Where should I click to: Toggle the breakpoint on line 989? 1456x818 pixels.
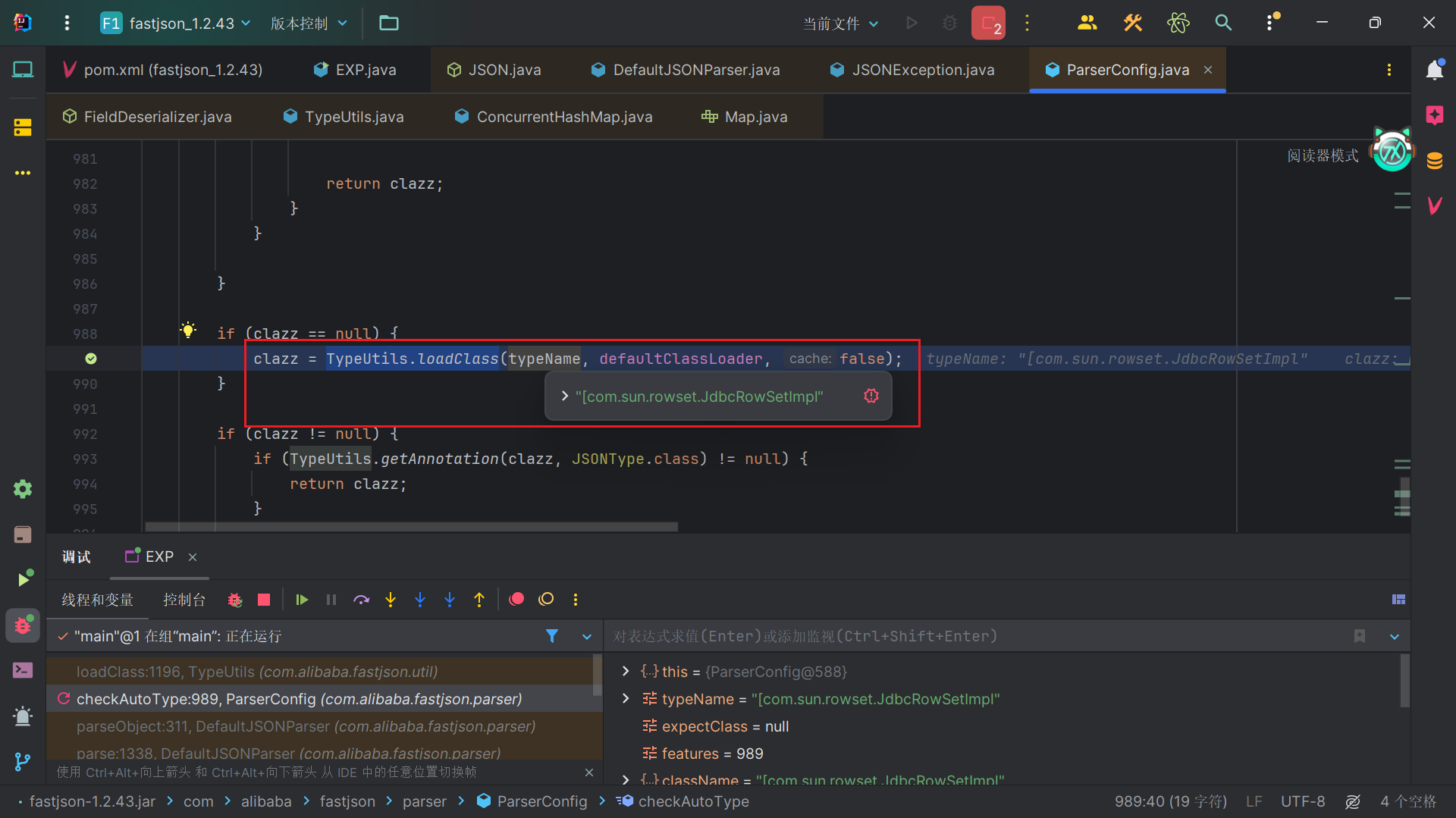[x=91, y=359]
